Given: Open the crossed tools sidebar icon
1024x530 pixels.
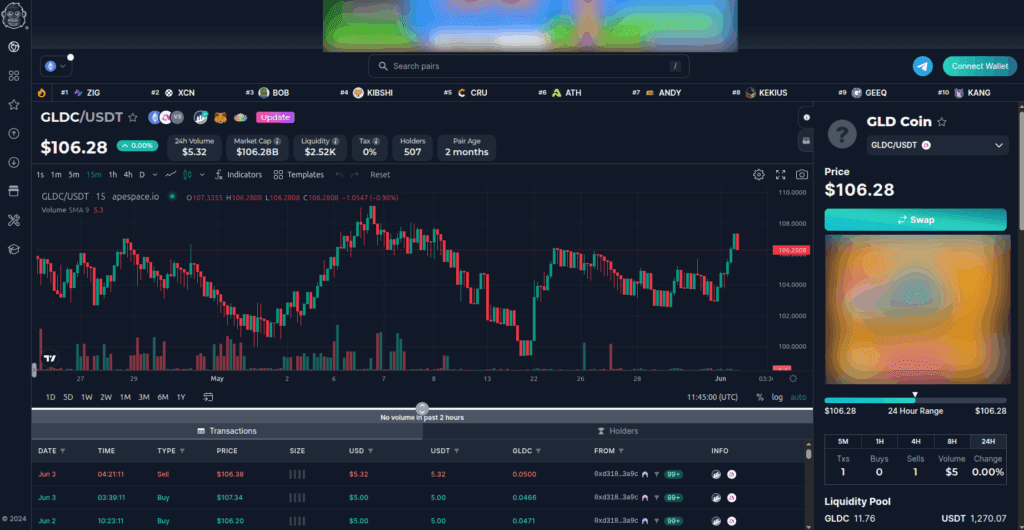Looking at the screenshot, I should pyautogui.click(x=14, y=220).
